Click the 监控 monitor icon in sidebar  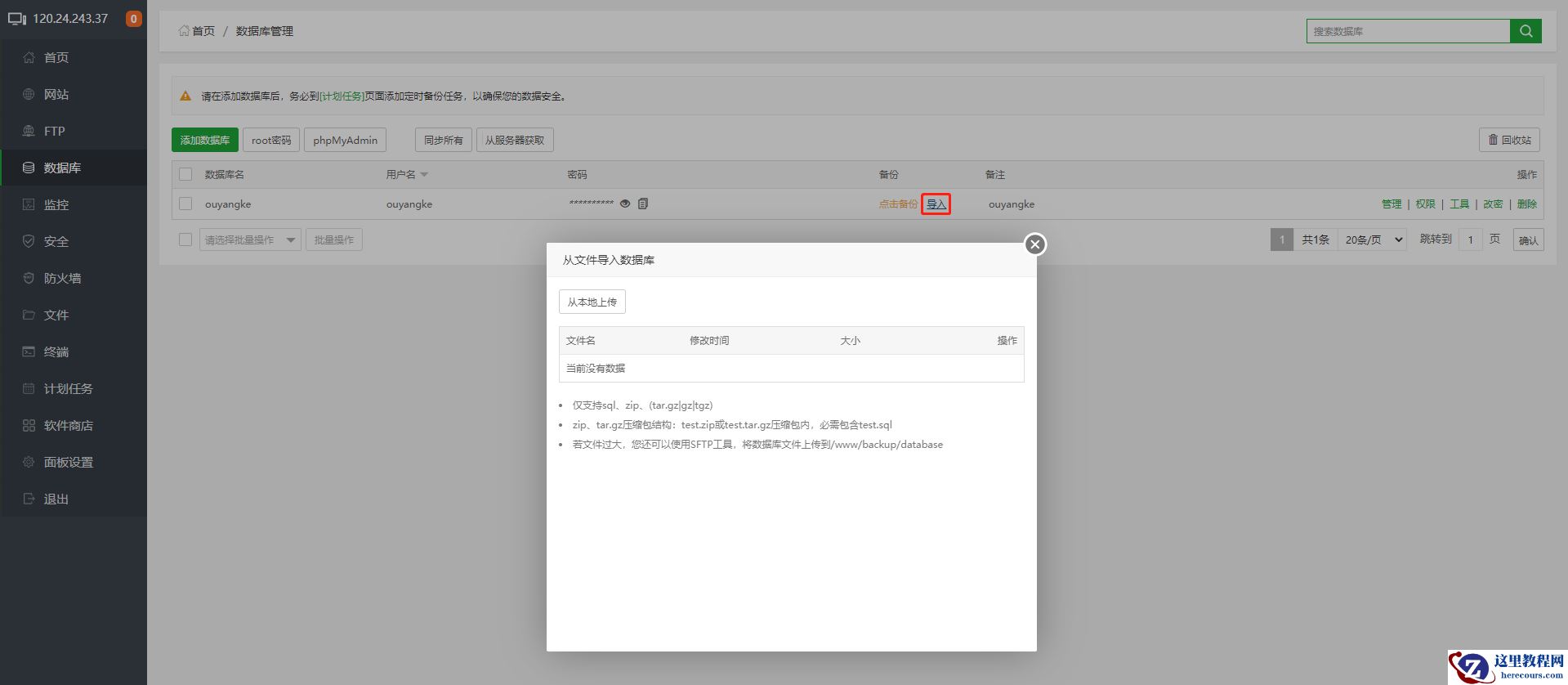click(29, 204)
